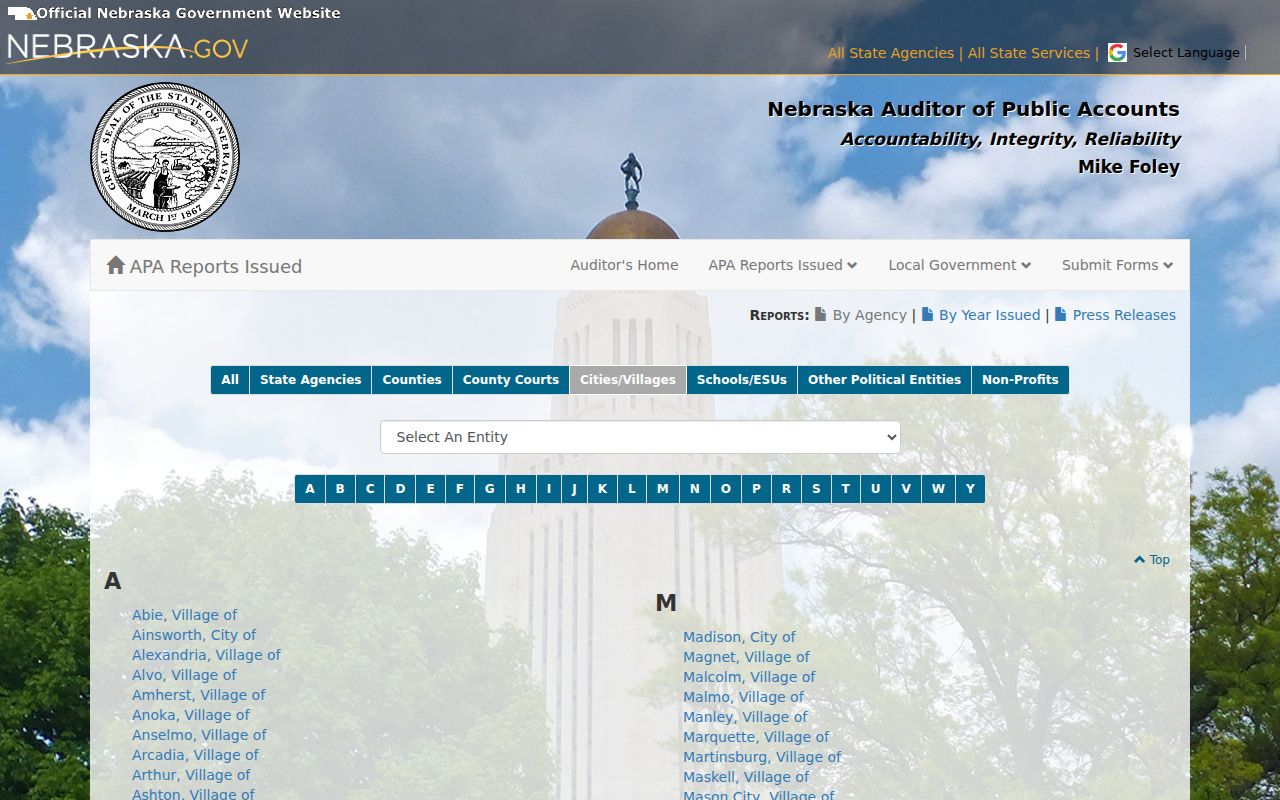This screenshot has width=1280, height=800.
Task: Jump to letter U
Action: tap(875, 489)
